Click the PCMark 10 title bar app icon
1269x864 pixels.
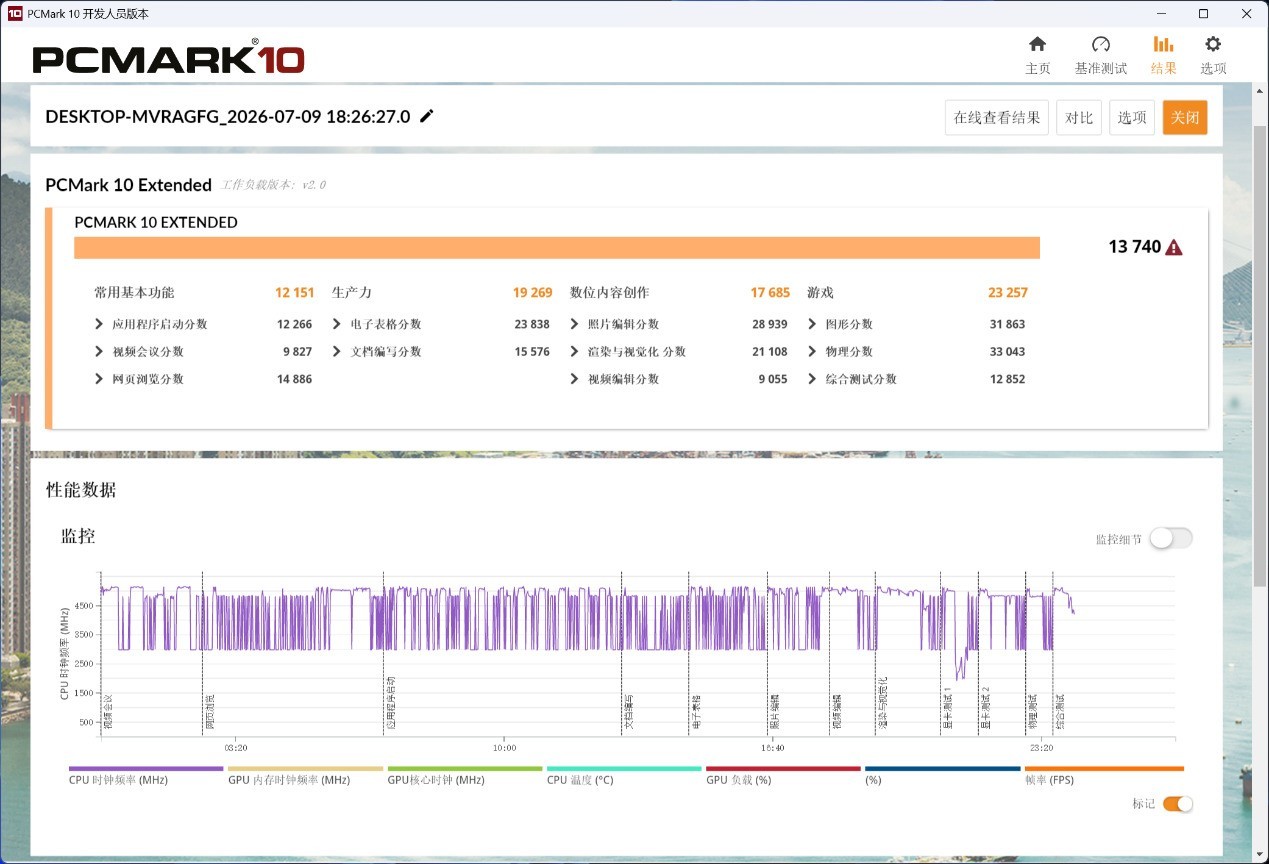pyautogui.click(x=15, y=13)
